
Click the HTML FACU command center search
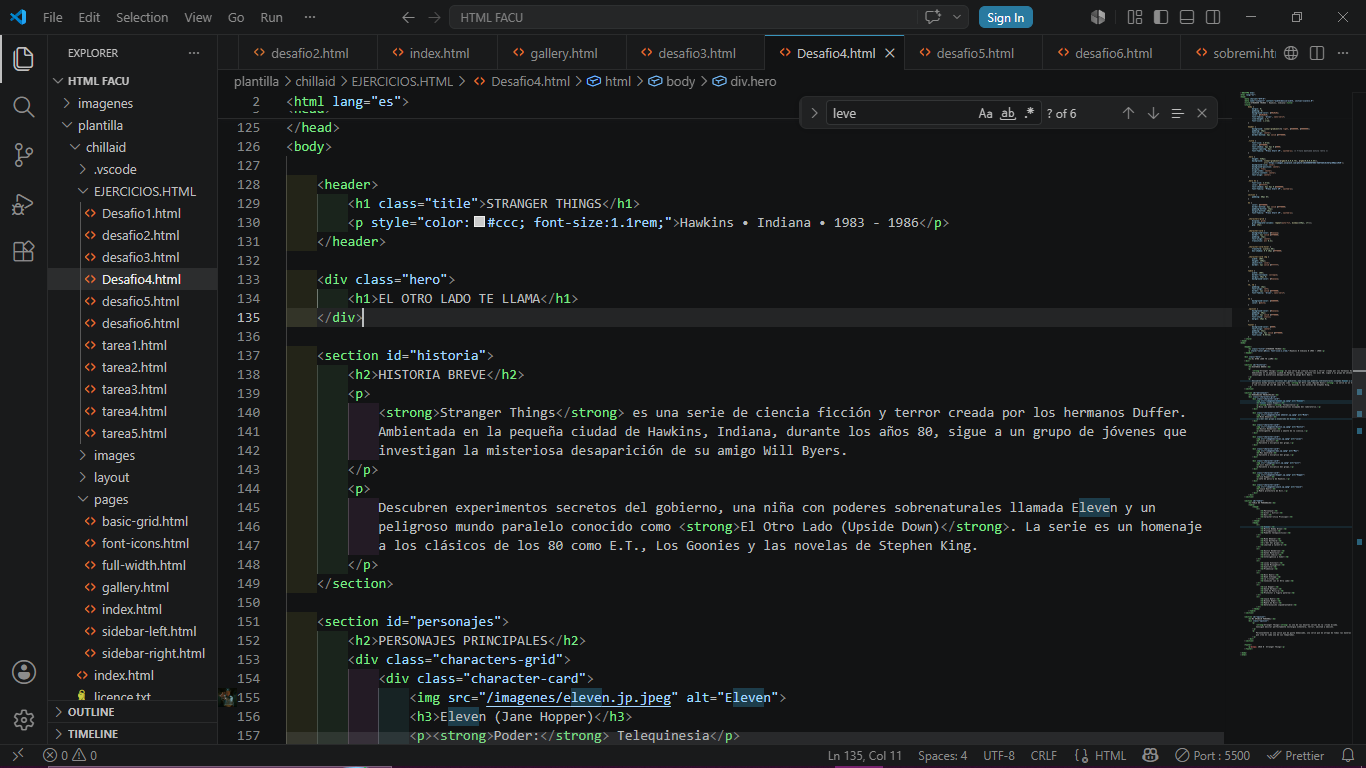683,17
